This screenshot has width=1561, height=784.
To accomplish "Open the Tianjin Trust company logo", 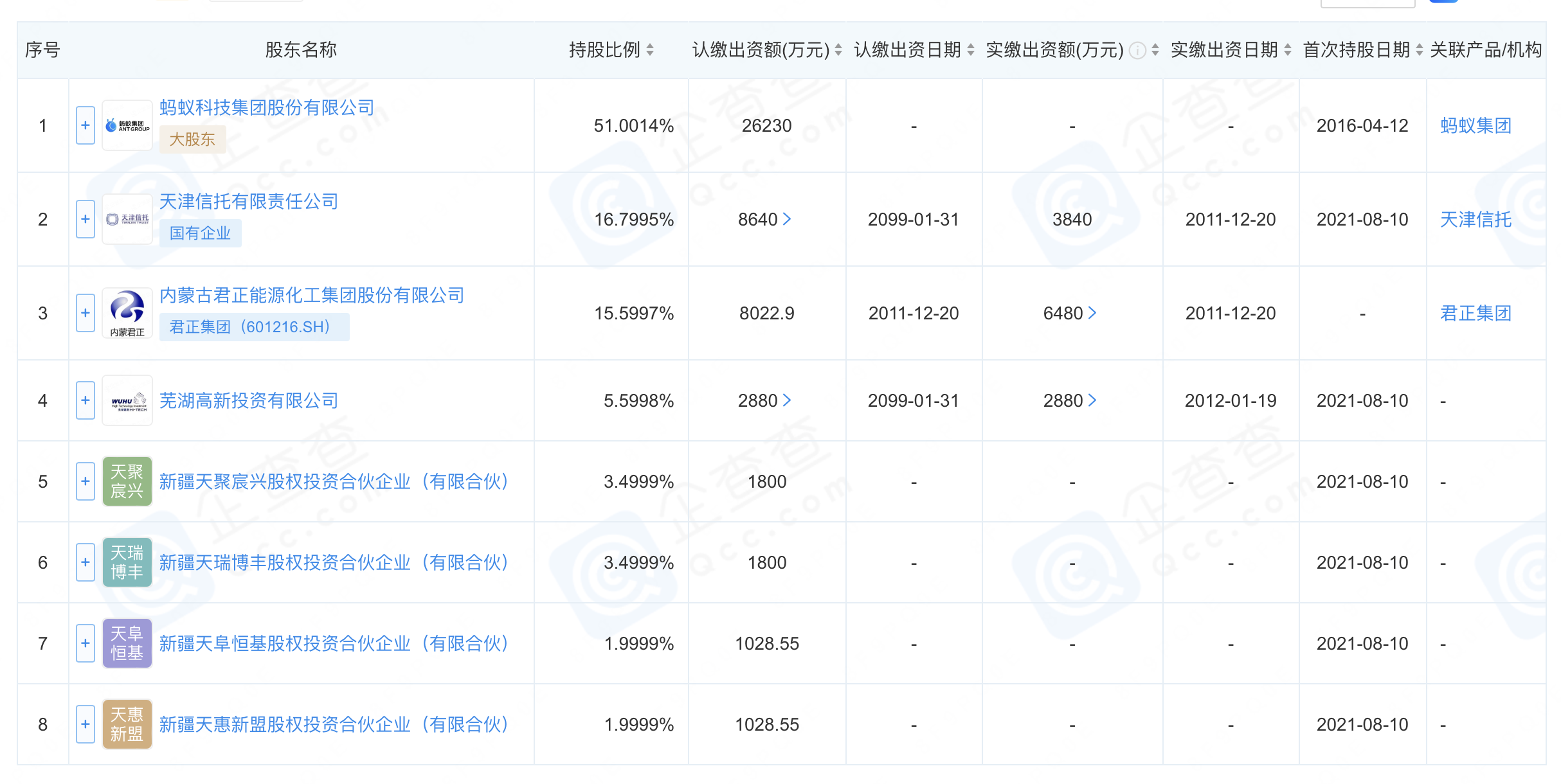I will 127,219.
